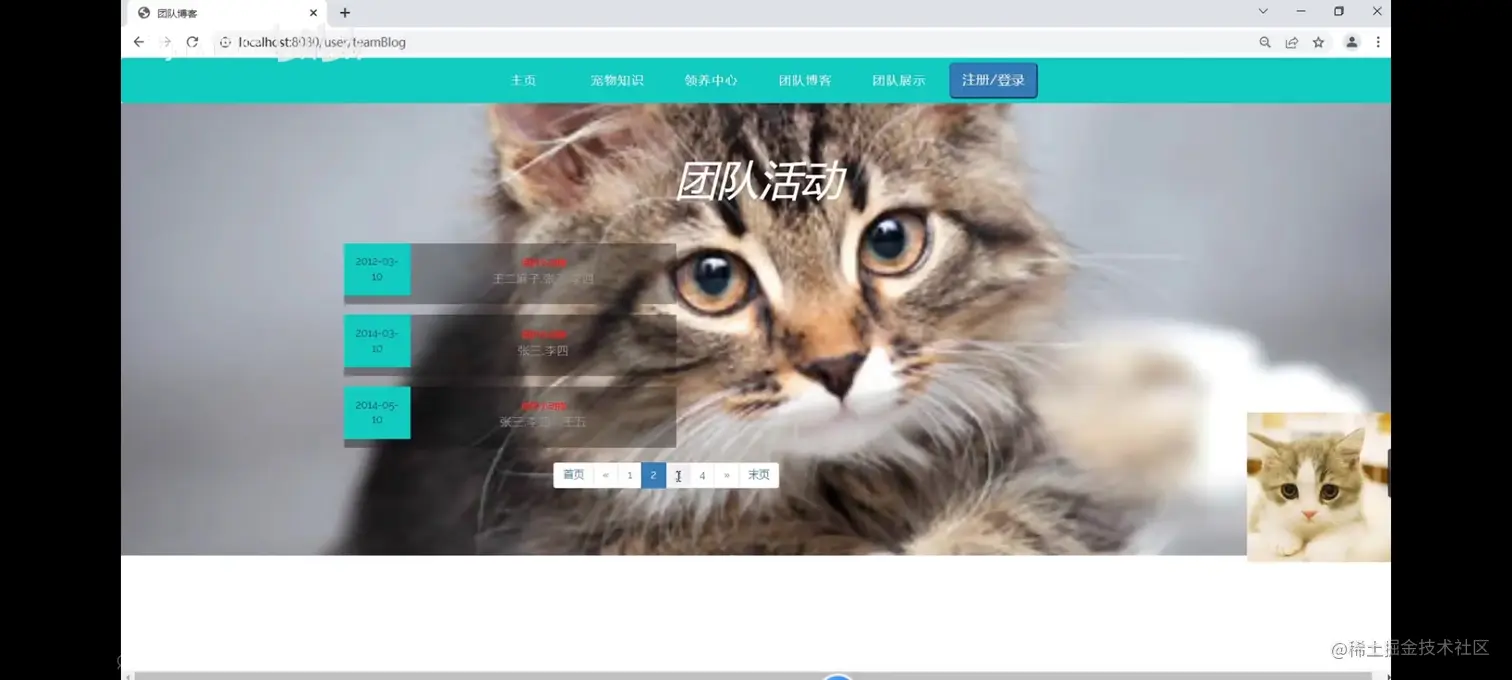Open the browser profile avatar
Image resolution: width=1512 pixels, height=680 pixels.
[1351, 42]
